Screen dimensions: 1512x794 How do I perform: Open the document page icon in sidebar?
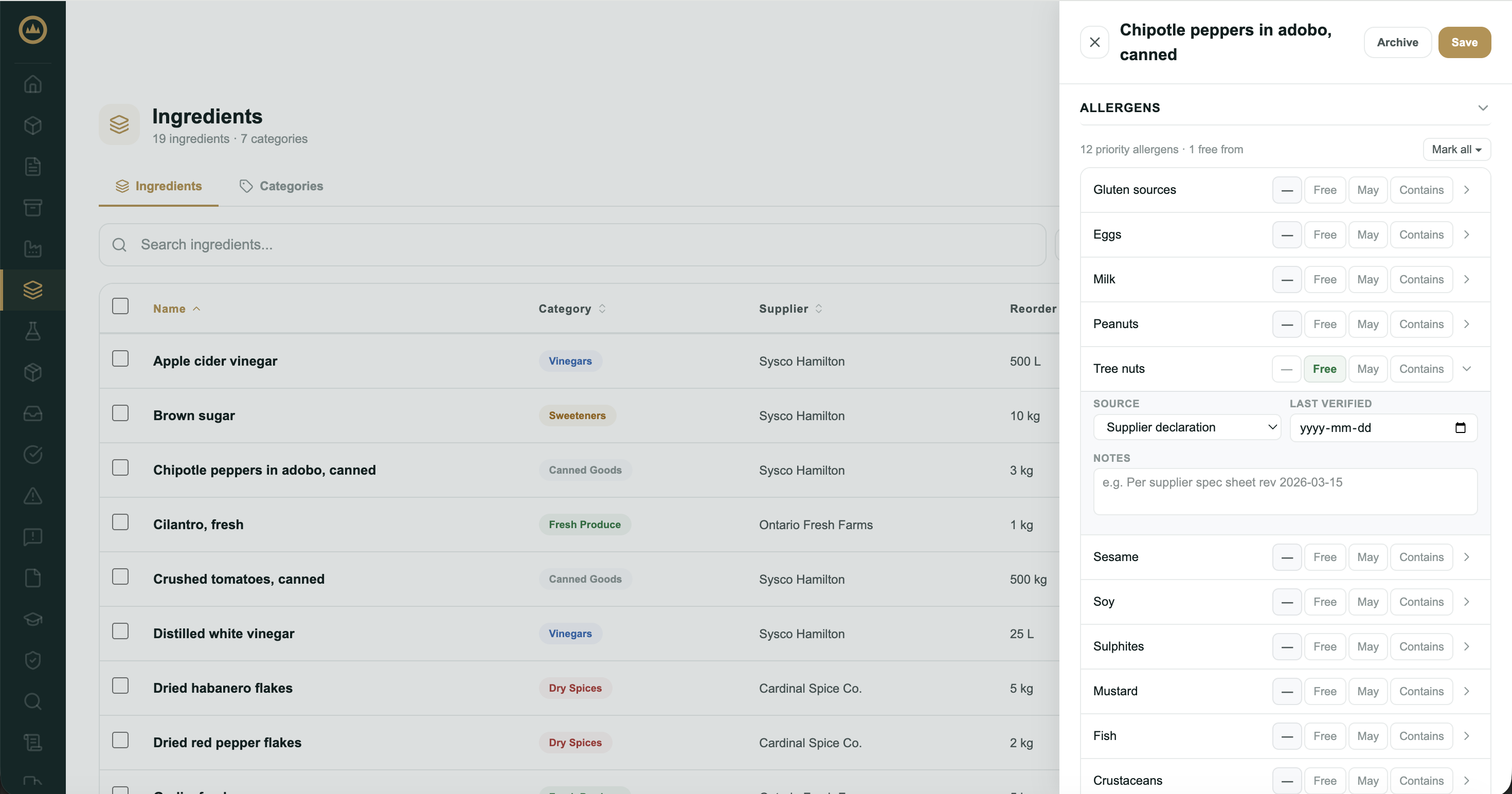pos(33,166)
